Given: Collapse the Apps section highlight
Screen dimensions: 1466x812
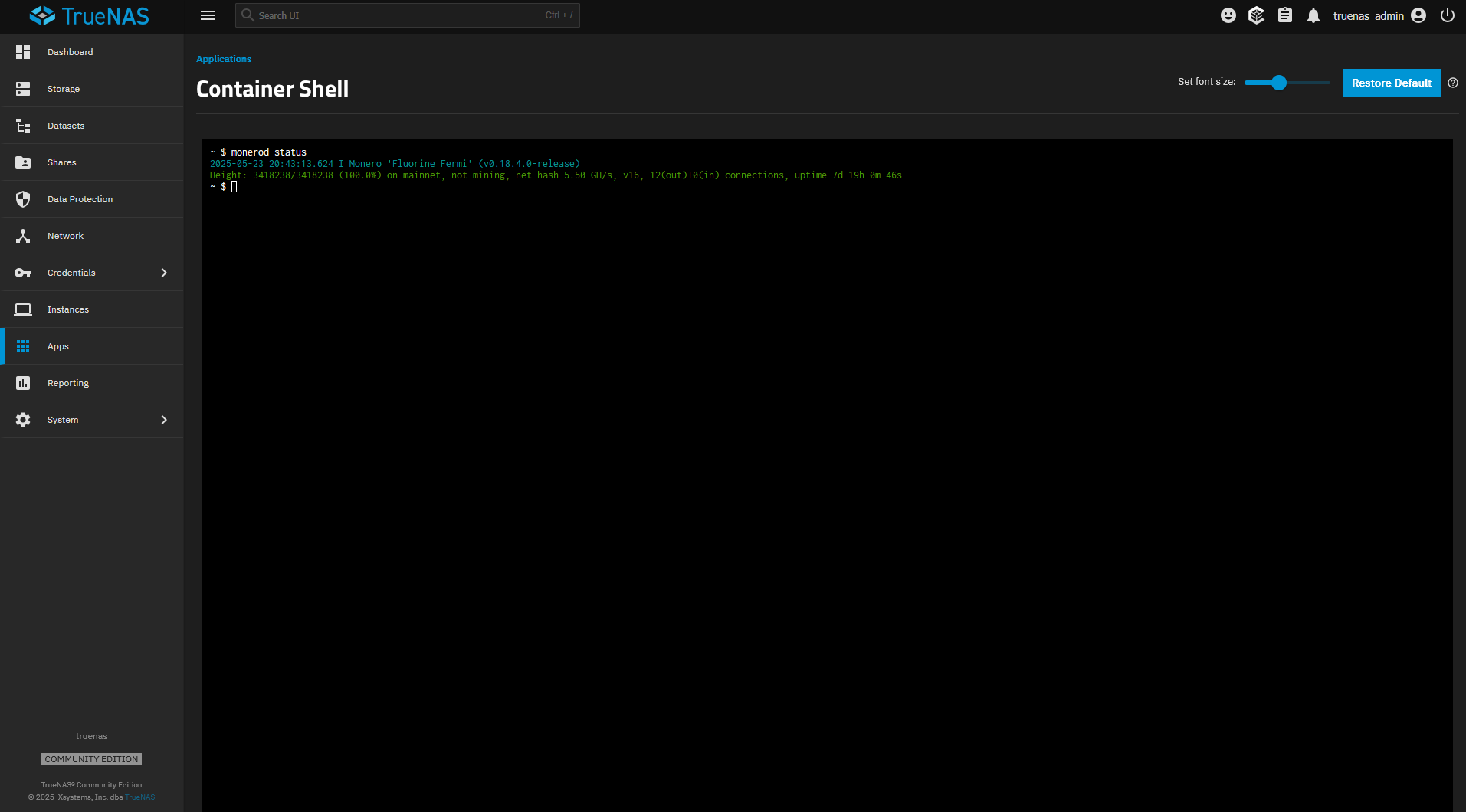Looking at the screenshot, I should (x=57, y=345).
